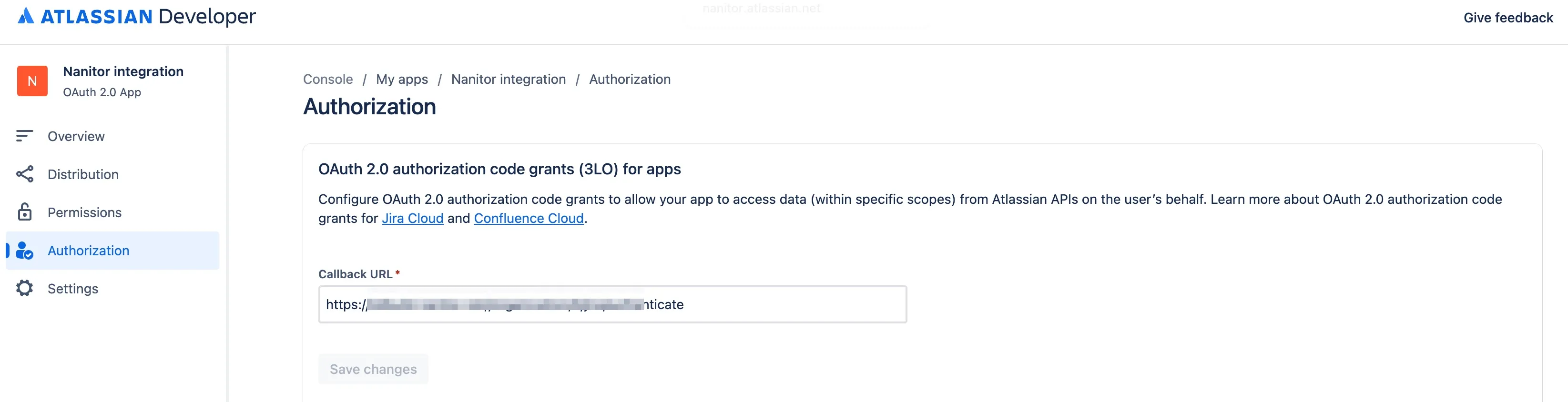The width and height of the screenshot is (1568, 402).
Task: Click the Atlassian triangle logo icon
Action: coord(26,16)
